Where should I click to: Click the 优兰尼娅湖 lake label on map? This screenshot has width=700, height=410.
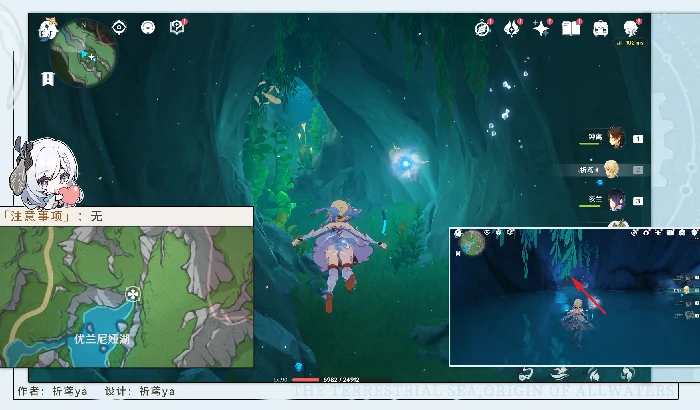(x=102, y=339)
